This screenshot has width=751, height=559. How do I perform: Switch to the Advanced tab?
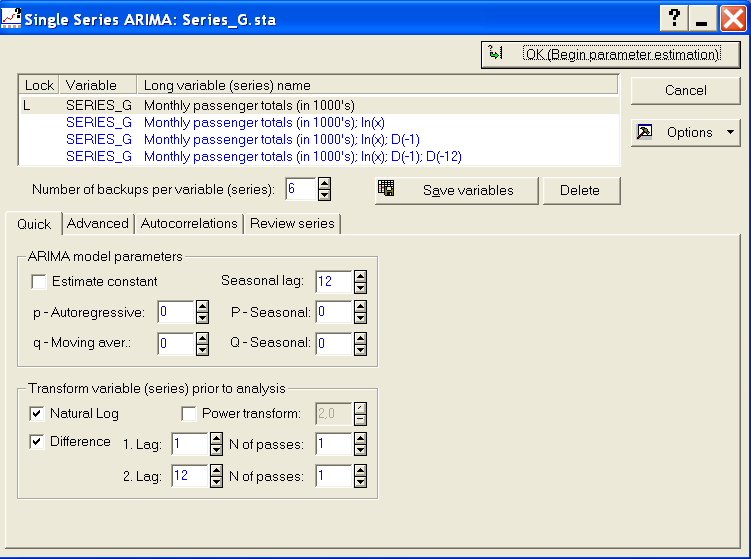tap(97, 223)
